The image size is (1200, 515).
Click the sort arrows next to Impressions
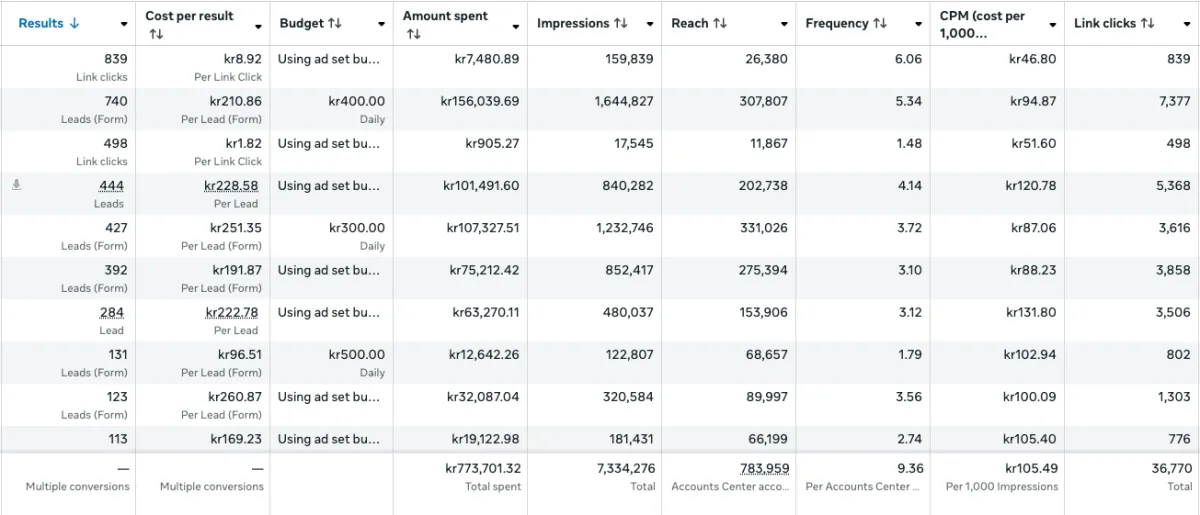point(621,23)
